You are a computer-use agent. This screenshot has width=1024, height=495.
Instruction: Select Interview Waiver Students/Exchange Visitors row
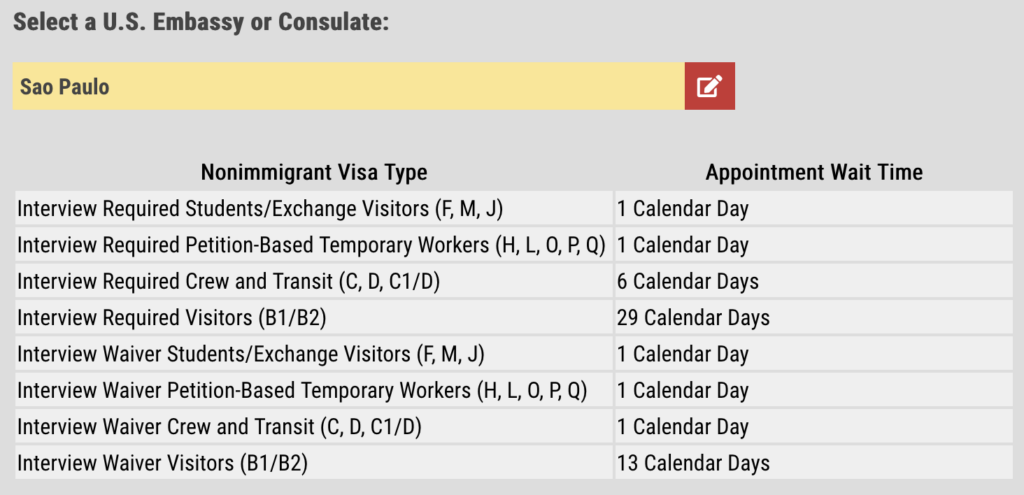point(514,354)
